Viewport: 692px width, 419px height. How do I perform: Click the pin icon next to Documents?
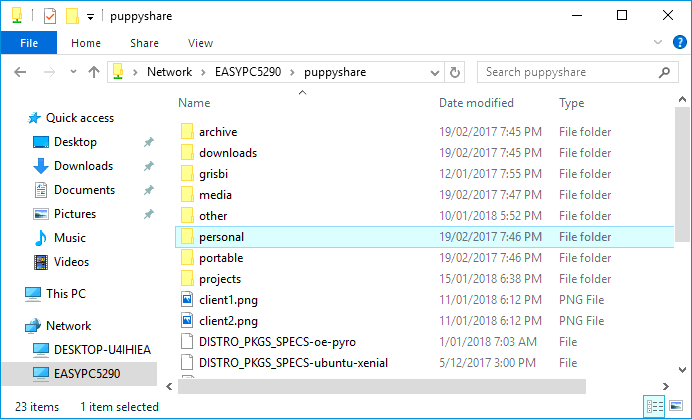[x=149, y=190]
